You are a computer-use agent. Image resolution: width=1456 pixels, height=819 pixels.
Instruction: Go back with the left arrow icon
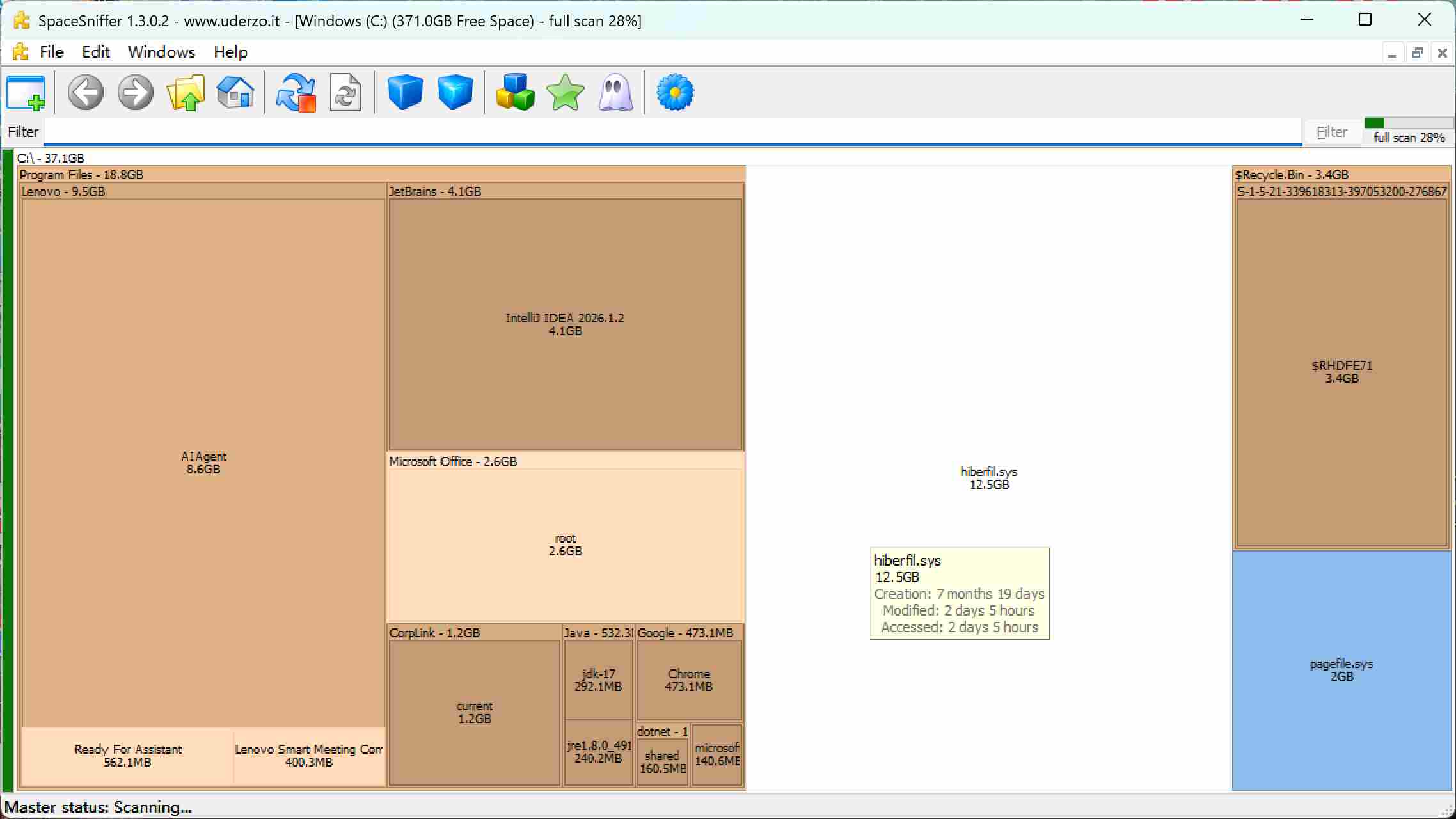pyautogui.click(x=86, y=93)
